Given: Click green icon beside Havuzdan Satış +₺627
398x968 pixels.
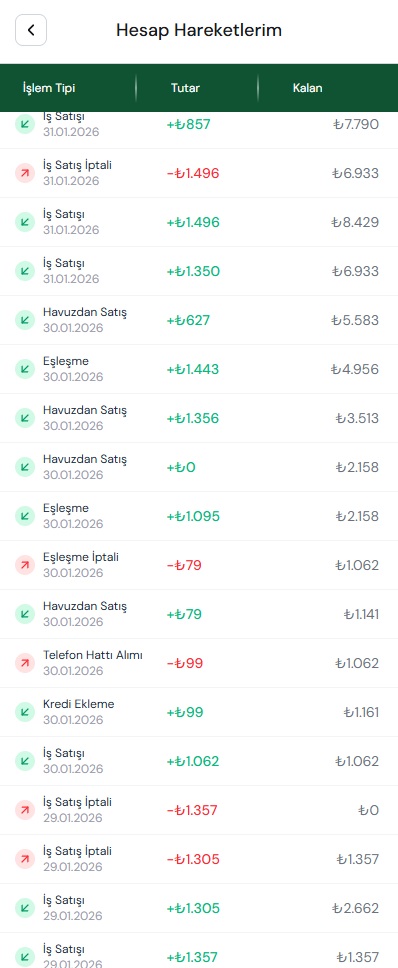Looking at the screenshot, I should 25,320.
